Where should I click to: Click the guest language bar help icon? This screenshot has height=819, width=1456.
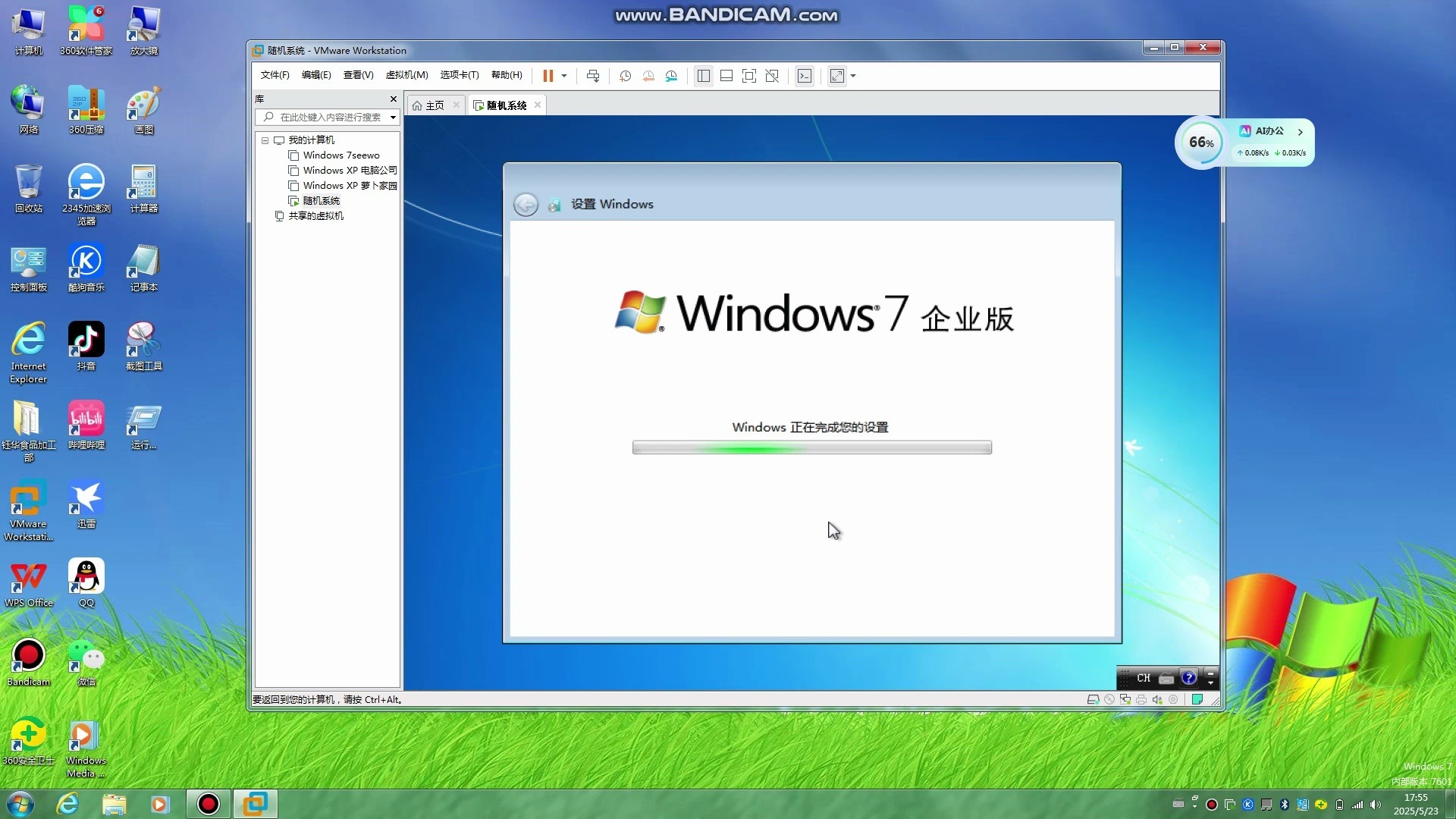1188,678
